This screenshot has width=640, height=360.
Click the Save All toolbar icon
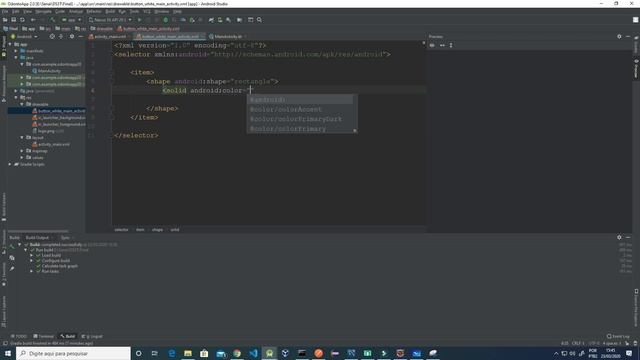point(13,20)
